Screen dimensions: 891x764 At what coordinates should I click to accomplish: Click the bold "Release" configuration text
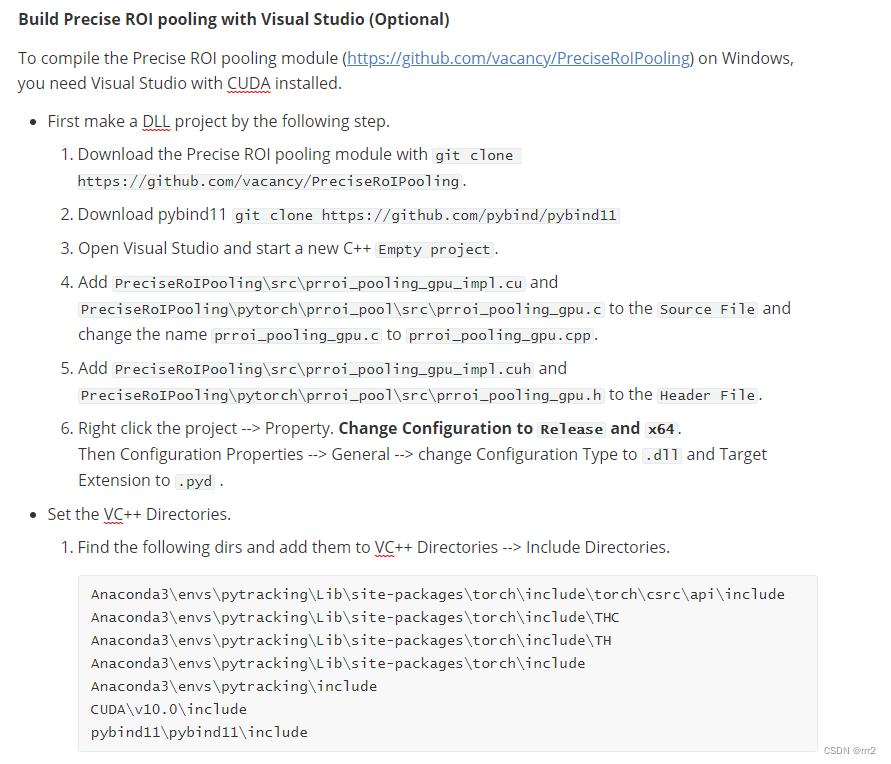coord(572,429)
